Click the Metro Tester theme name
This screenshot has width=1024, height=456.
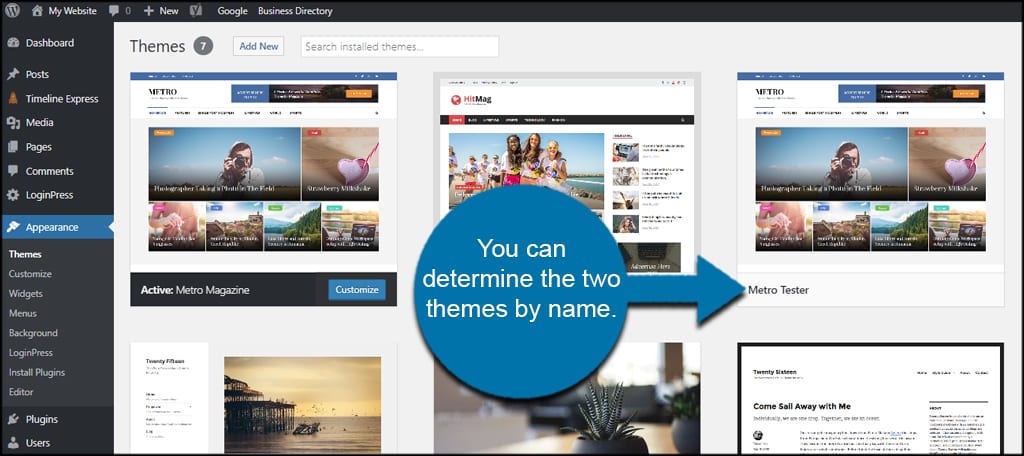(x=778, y=290)
